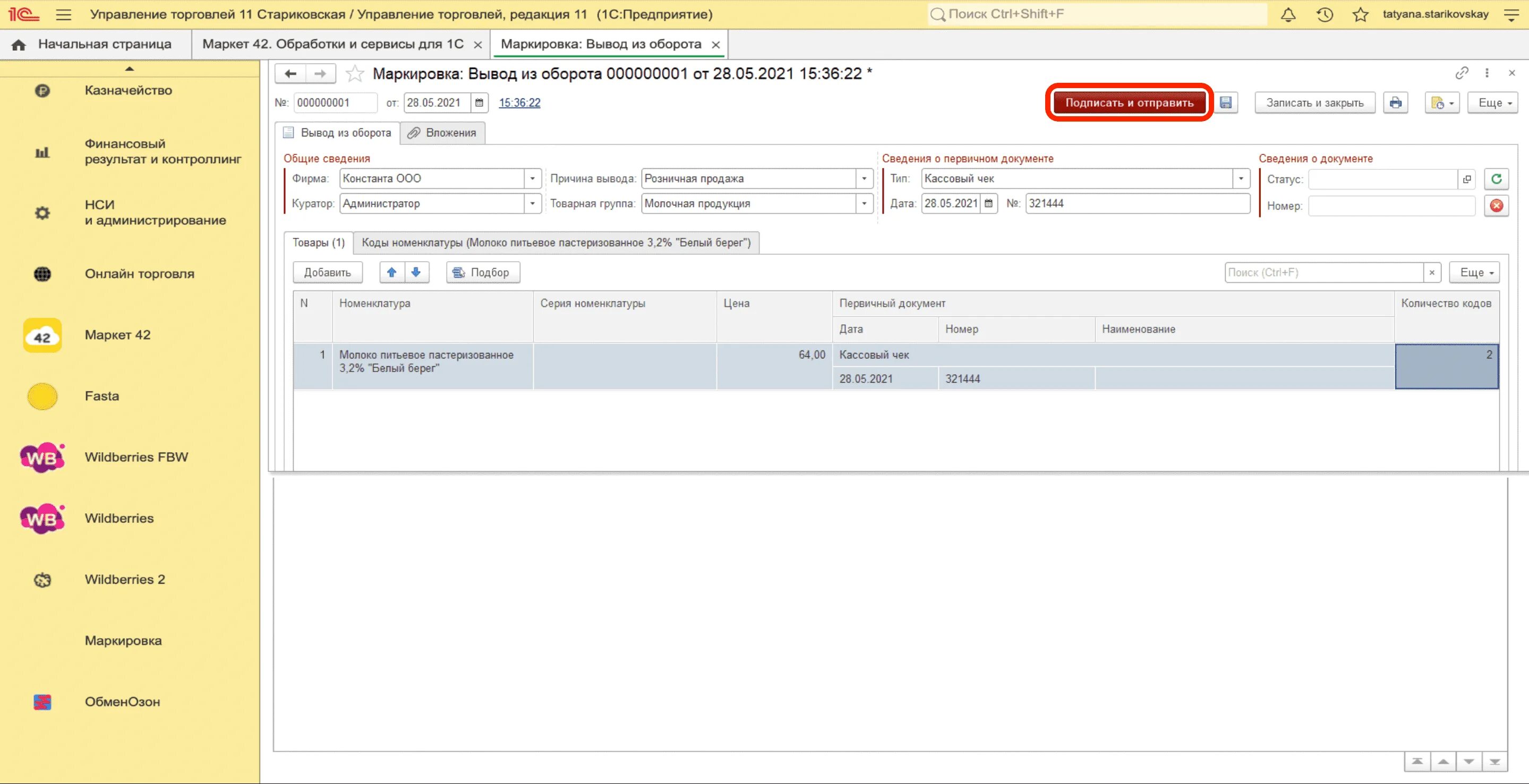This screenshot has width=1529, height=784.
Task: Click primary document № 321444 field
Action: [x=1137, y=203]
